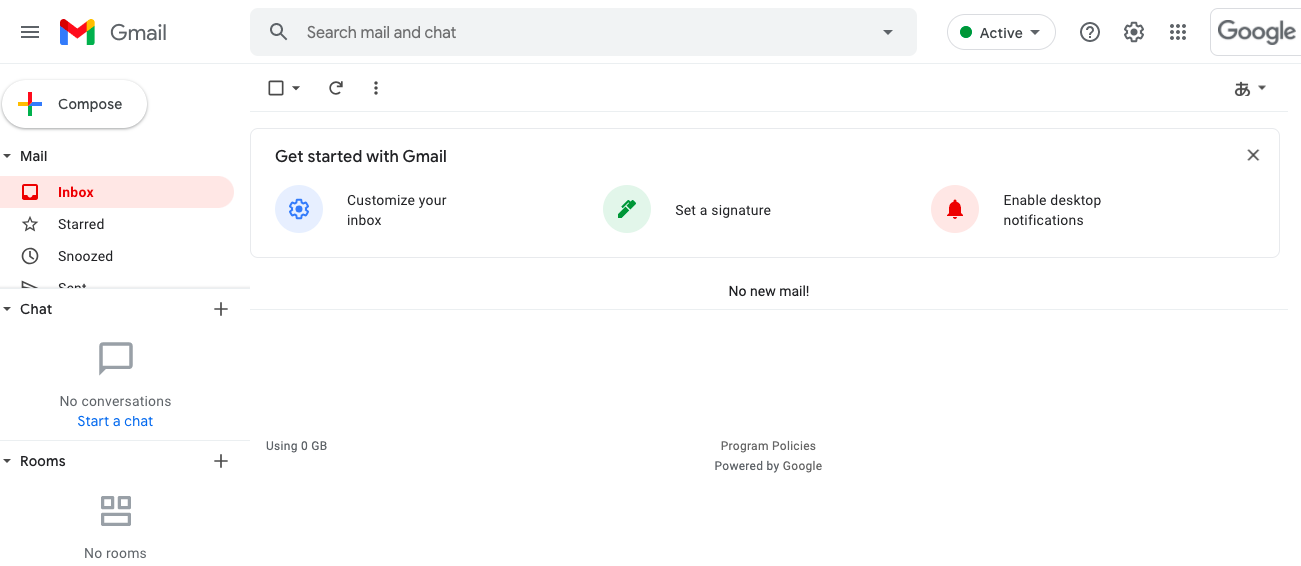Image resolution: width=1301 pixels, height=566 pixels.
Task: Open the Settings gear icon
Action: point(1134,32)
